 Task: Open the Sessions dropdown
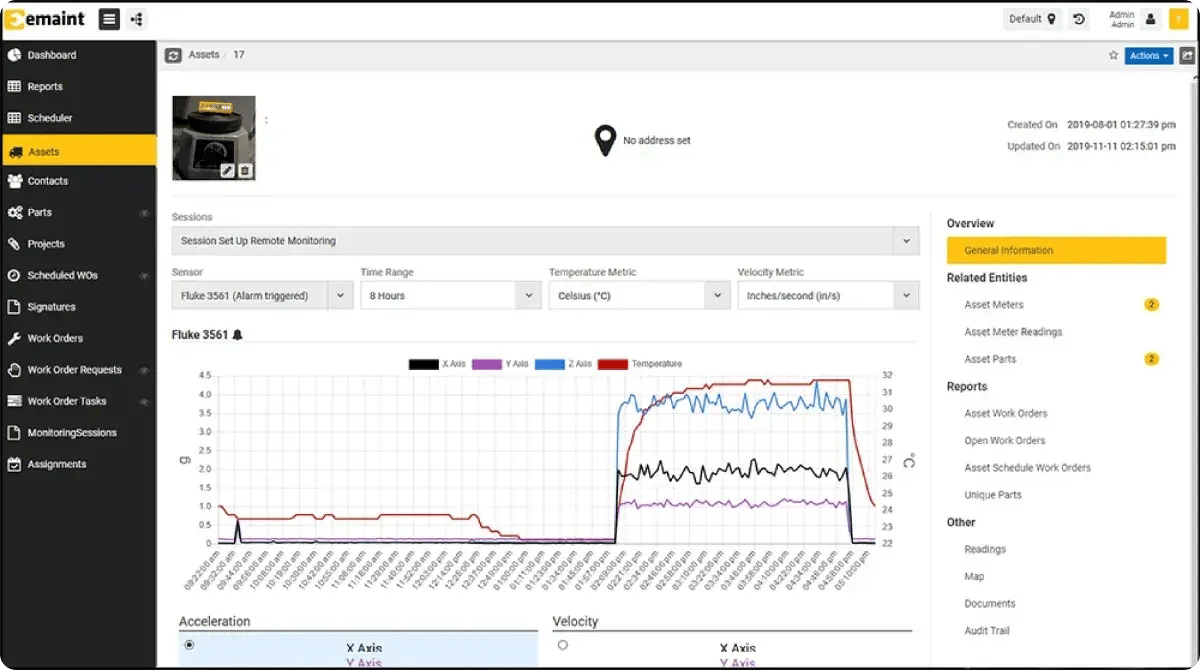pos(545,241)
